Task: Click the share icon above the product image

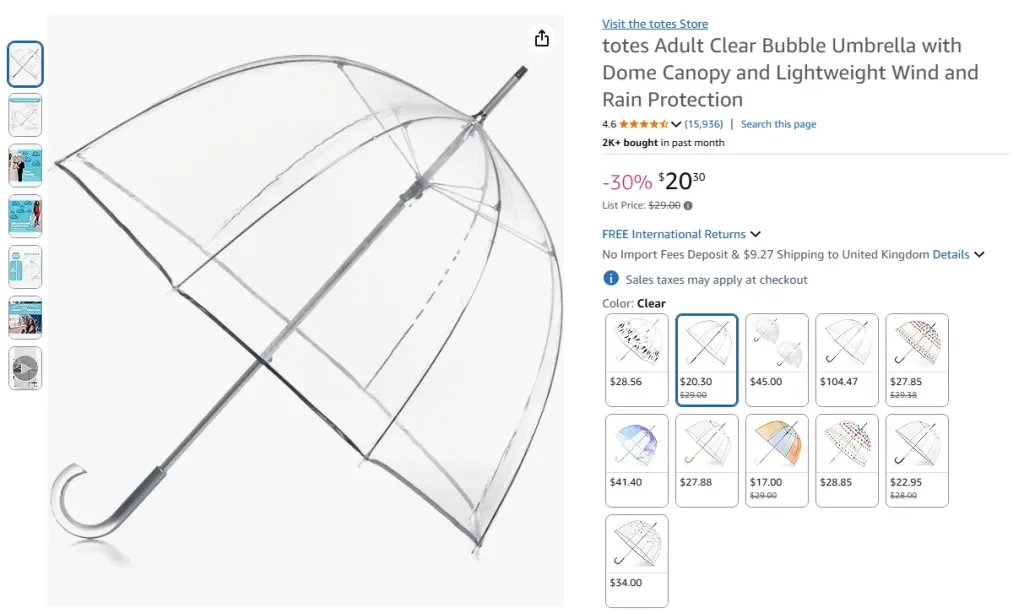Action: [x=541, y=37]
